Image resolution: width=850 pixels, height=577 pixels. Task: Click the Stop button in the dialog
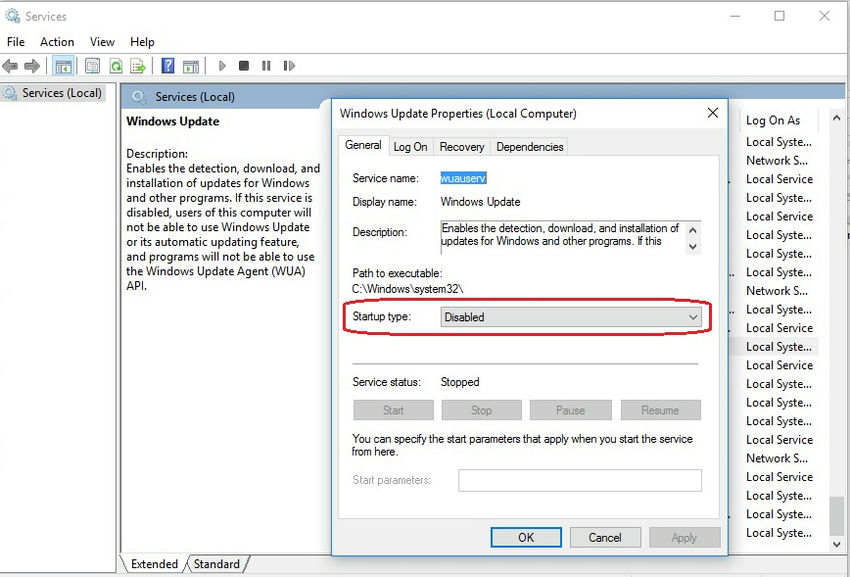pos(481,410)
